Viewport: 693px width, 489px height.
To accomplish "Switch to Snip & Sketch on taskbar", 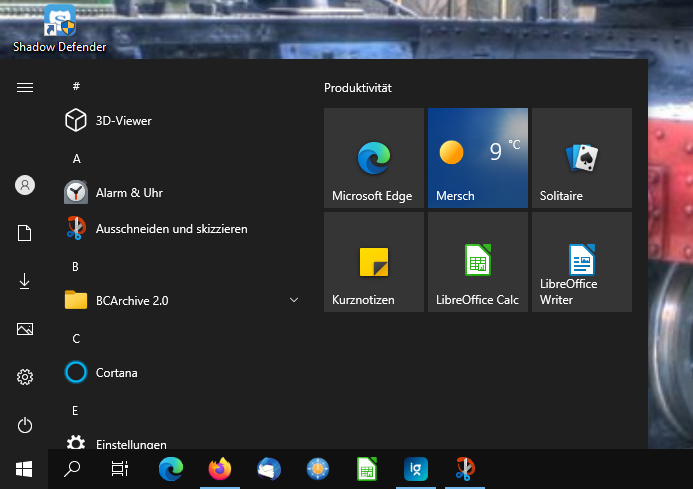I will [465, 469].
